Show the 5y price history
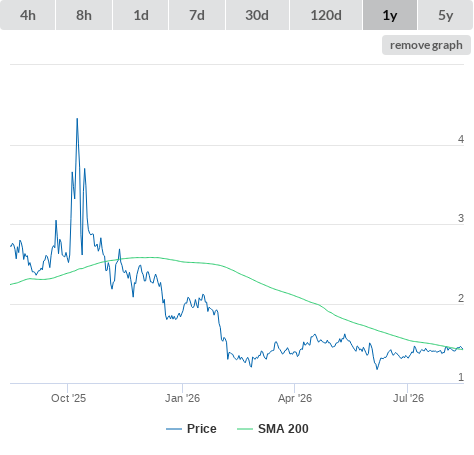Image resolution: width=474 pixels, height=455 pixels. (446, 15)
